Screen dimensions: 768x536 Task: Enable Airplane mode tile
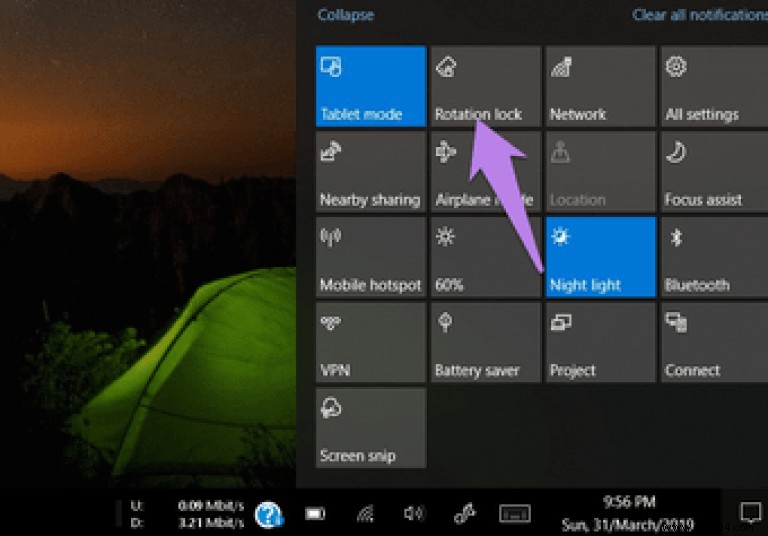pyautogui.click(x=486, y=171)
